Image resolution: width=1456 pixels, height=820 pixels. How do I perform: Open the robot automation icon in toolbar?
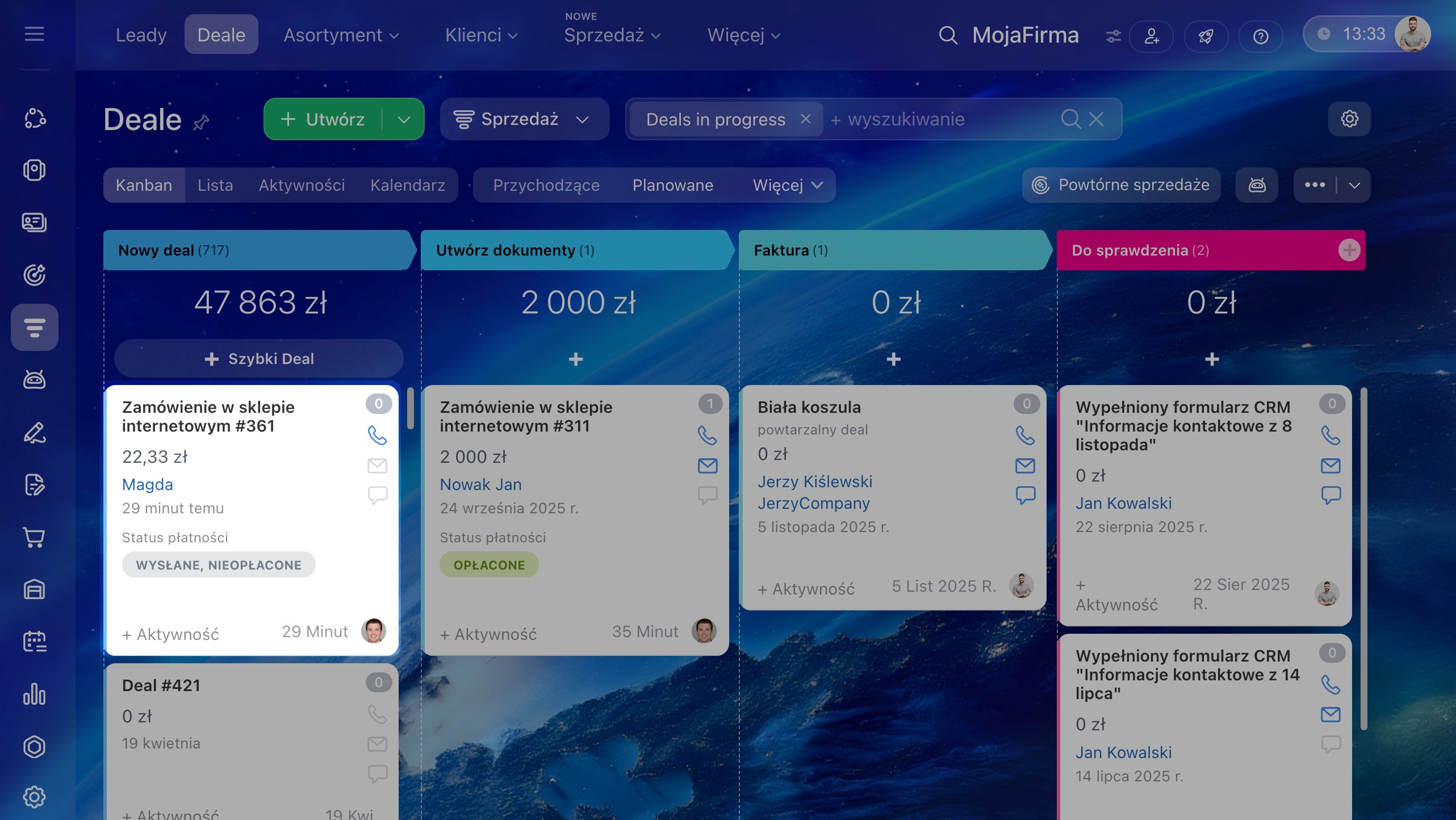coord(1257,185)
